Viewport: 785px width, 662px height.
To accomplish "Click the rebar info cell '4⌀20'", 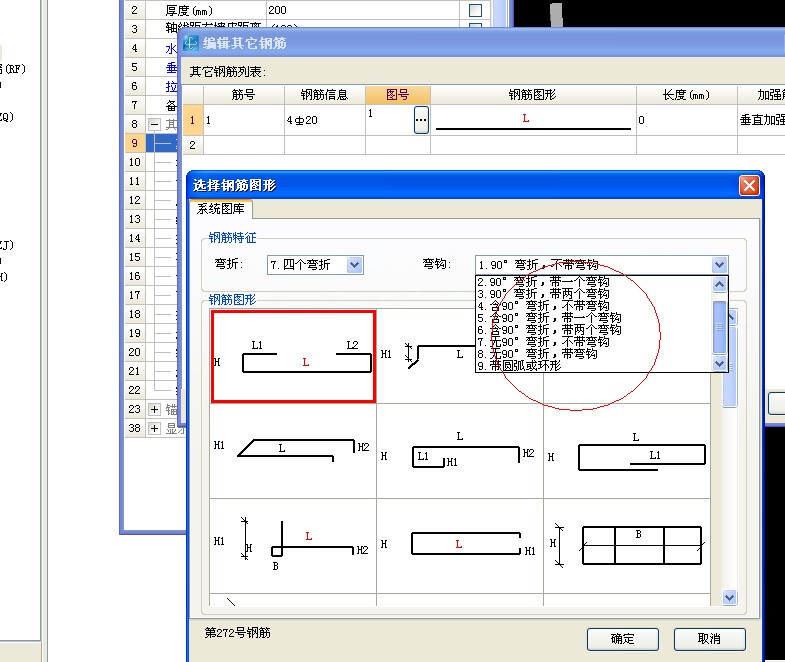I will click(324, 120).
